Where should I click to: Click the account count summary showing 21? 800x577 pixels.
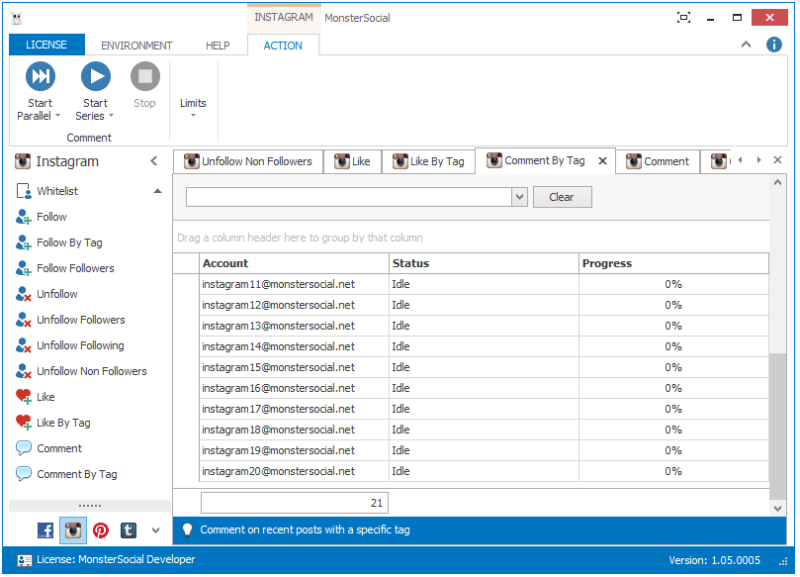[294, 504]
